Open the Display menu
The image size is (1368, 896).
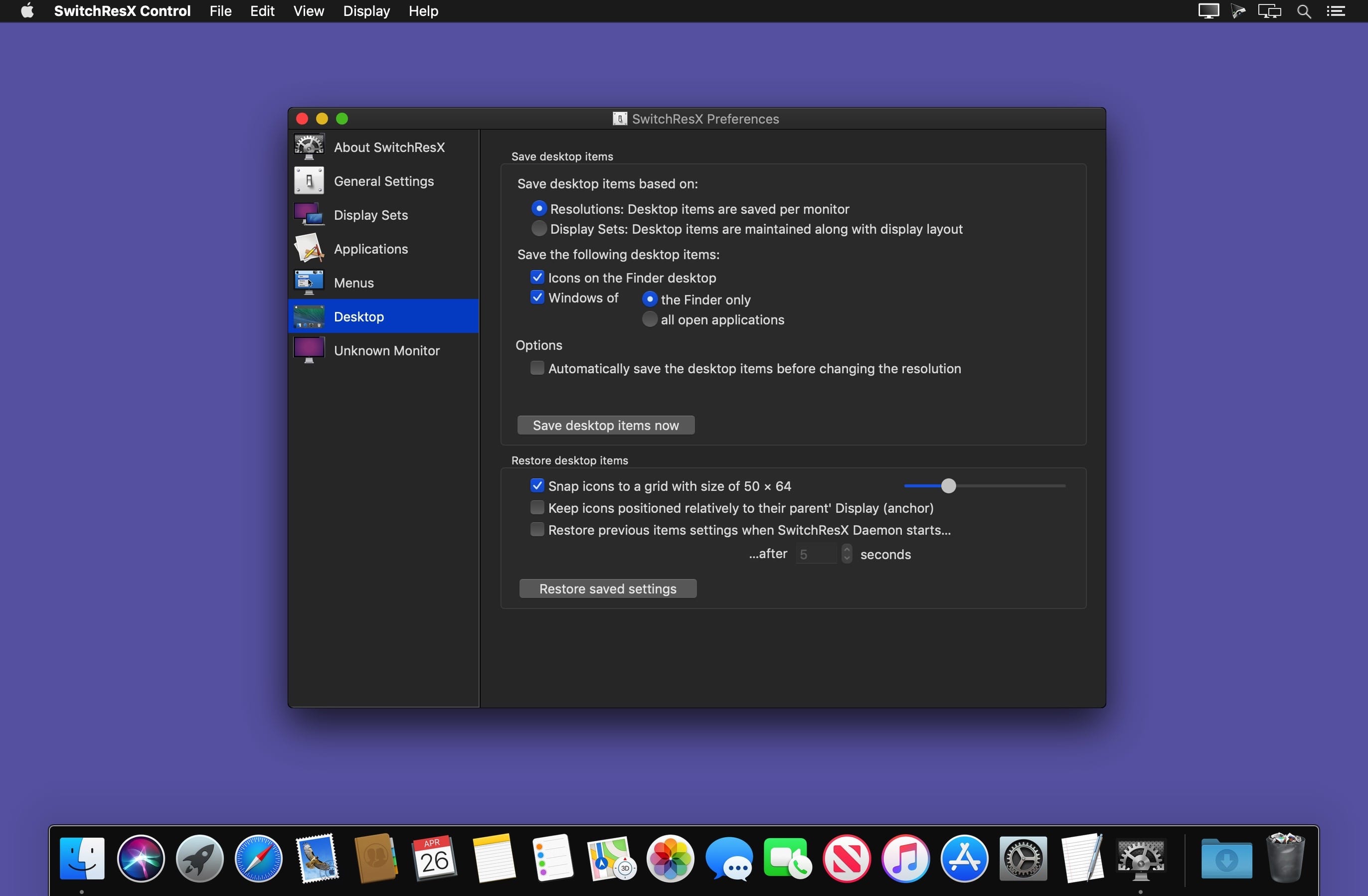366,11
